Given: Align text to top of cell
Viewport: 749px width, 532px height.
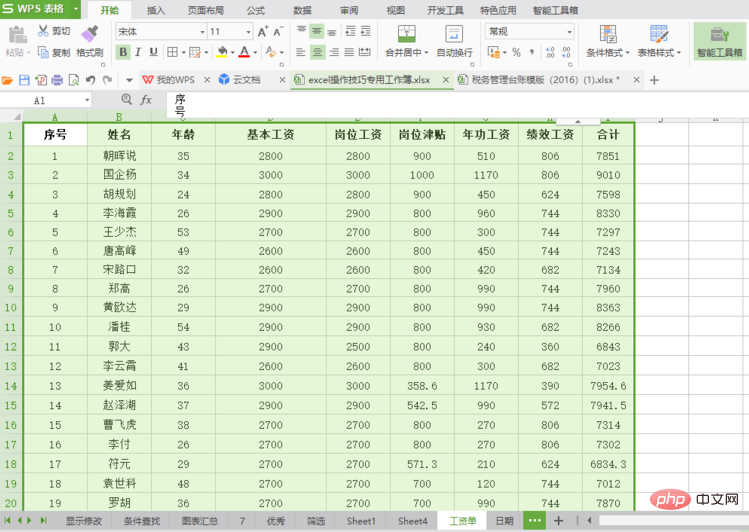Looking at the screenshot, I should [301, 31].
